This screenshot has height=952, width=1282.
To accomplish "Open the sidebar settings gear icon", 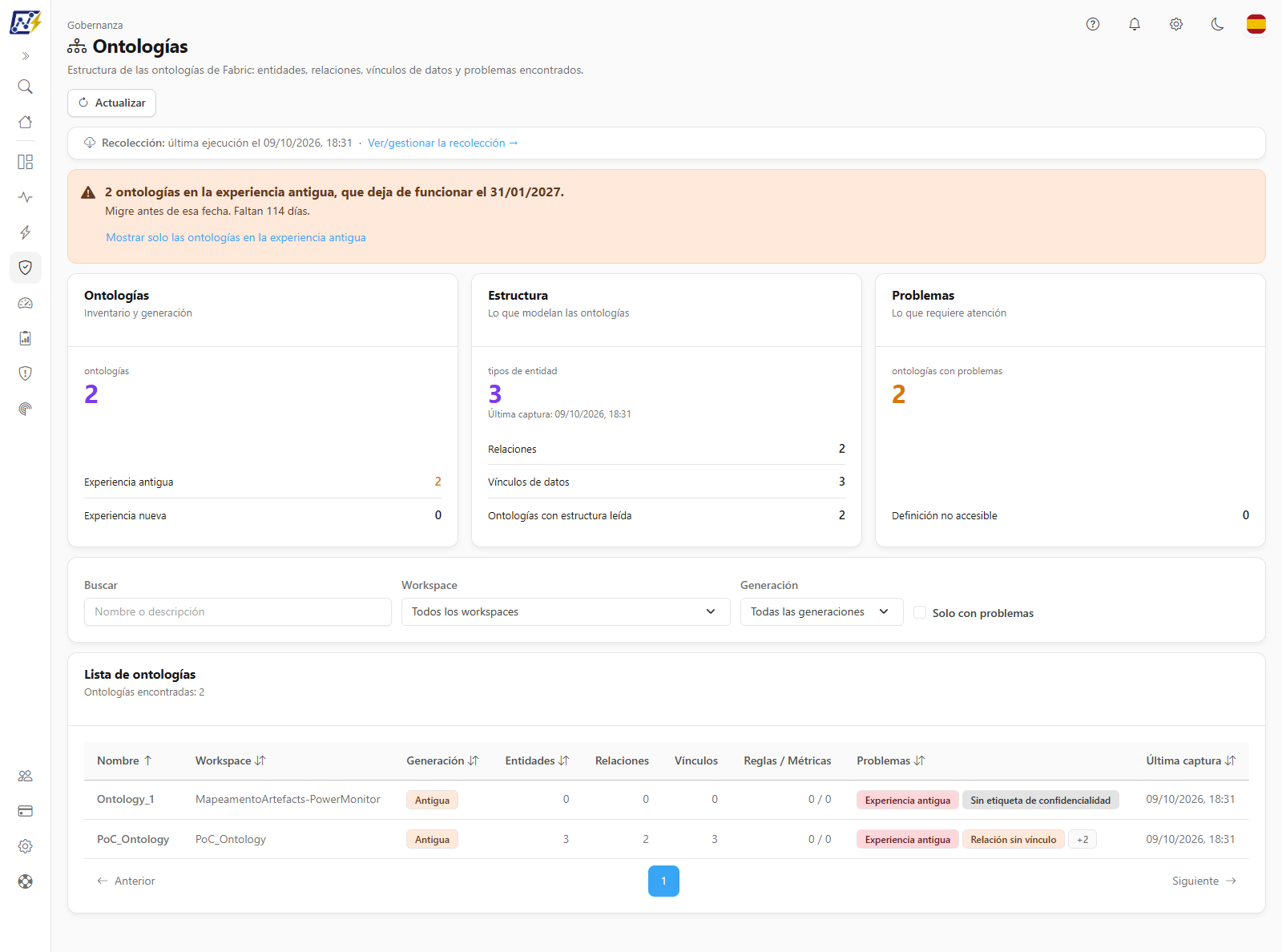I will [26, 846].
